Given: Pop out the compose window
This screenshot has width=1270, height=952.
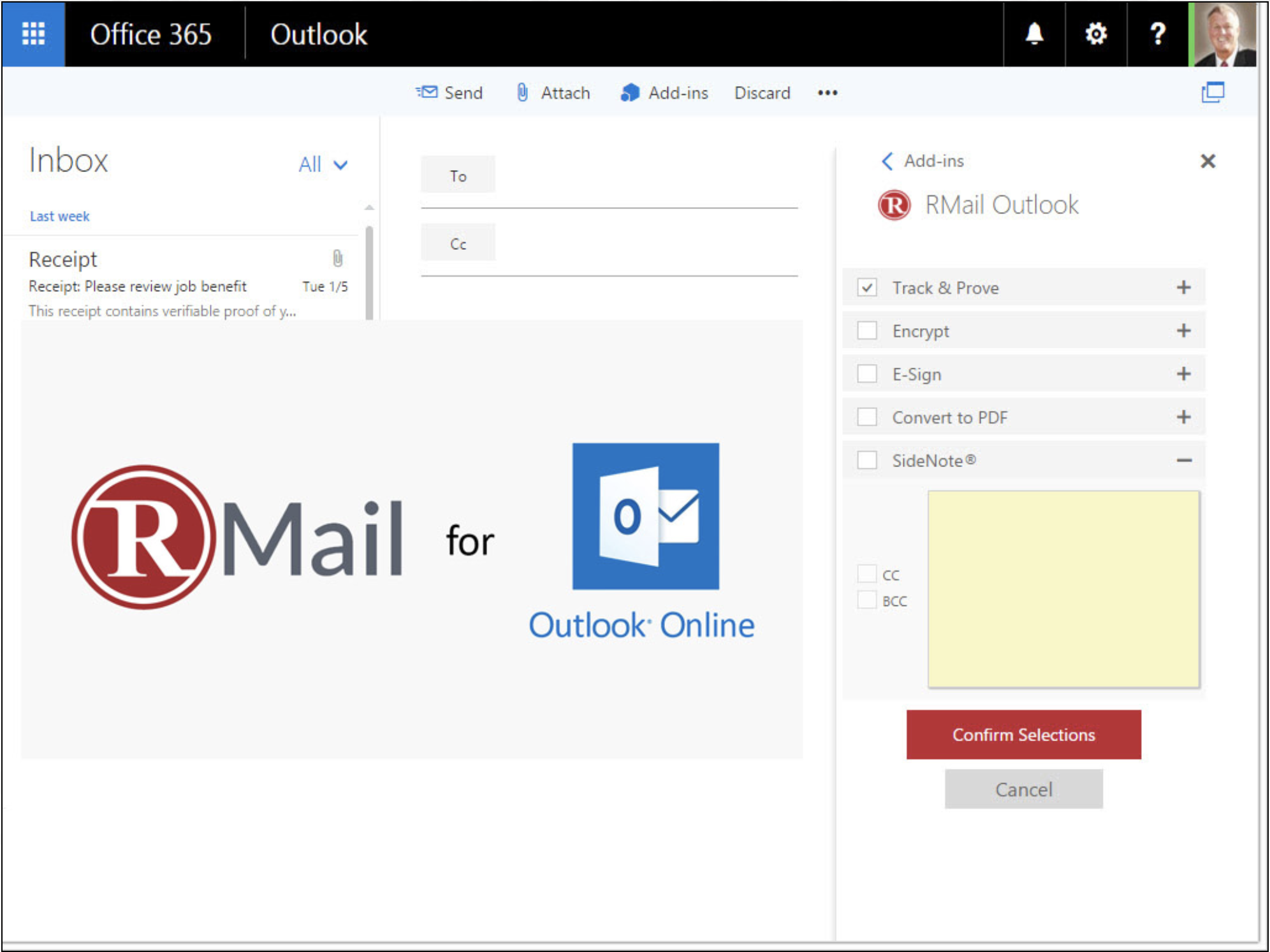Looking at the screenshot, I should tap(1213, 92).
